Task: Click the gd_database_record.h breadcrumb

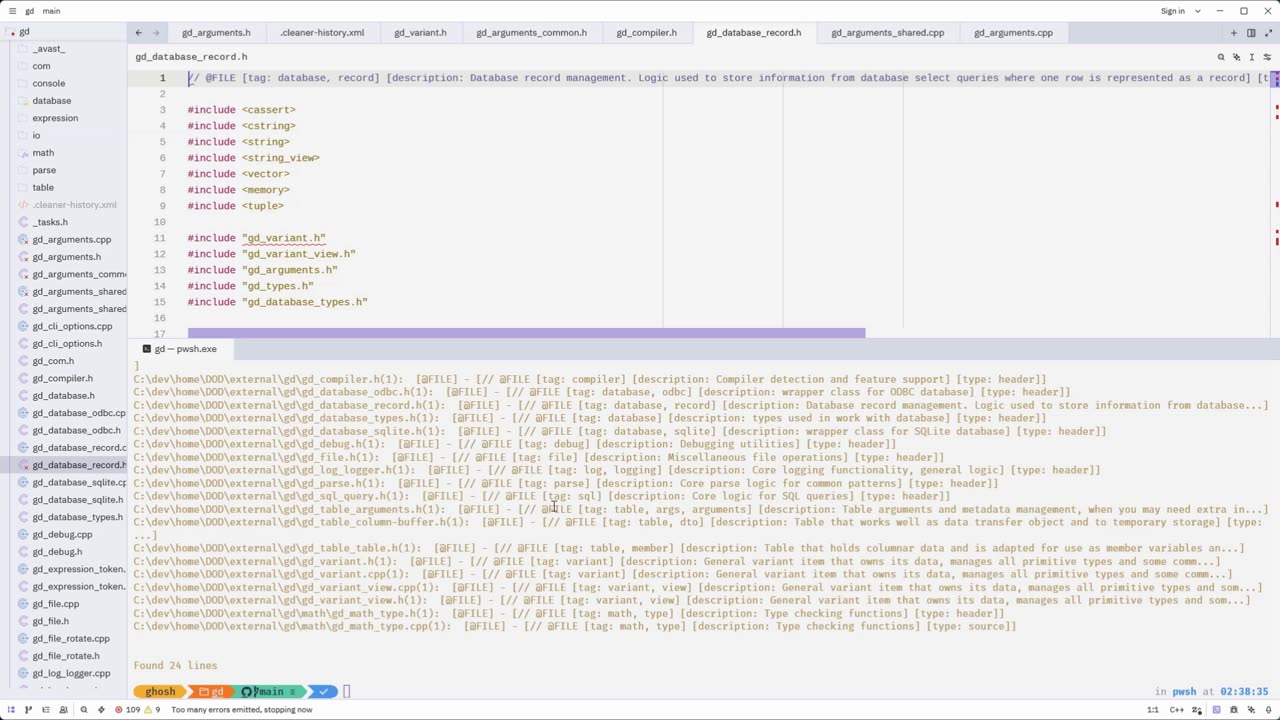Action: click(191, 57)
